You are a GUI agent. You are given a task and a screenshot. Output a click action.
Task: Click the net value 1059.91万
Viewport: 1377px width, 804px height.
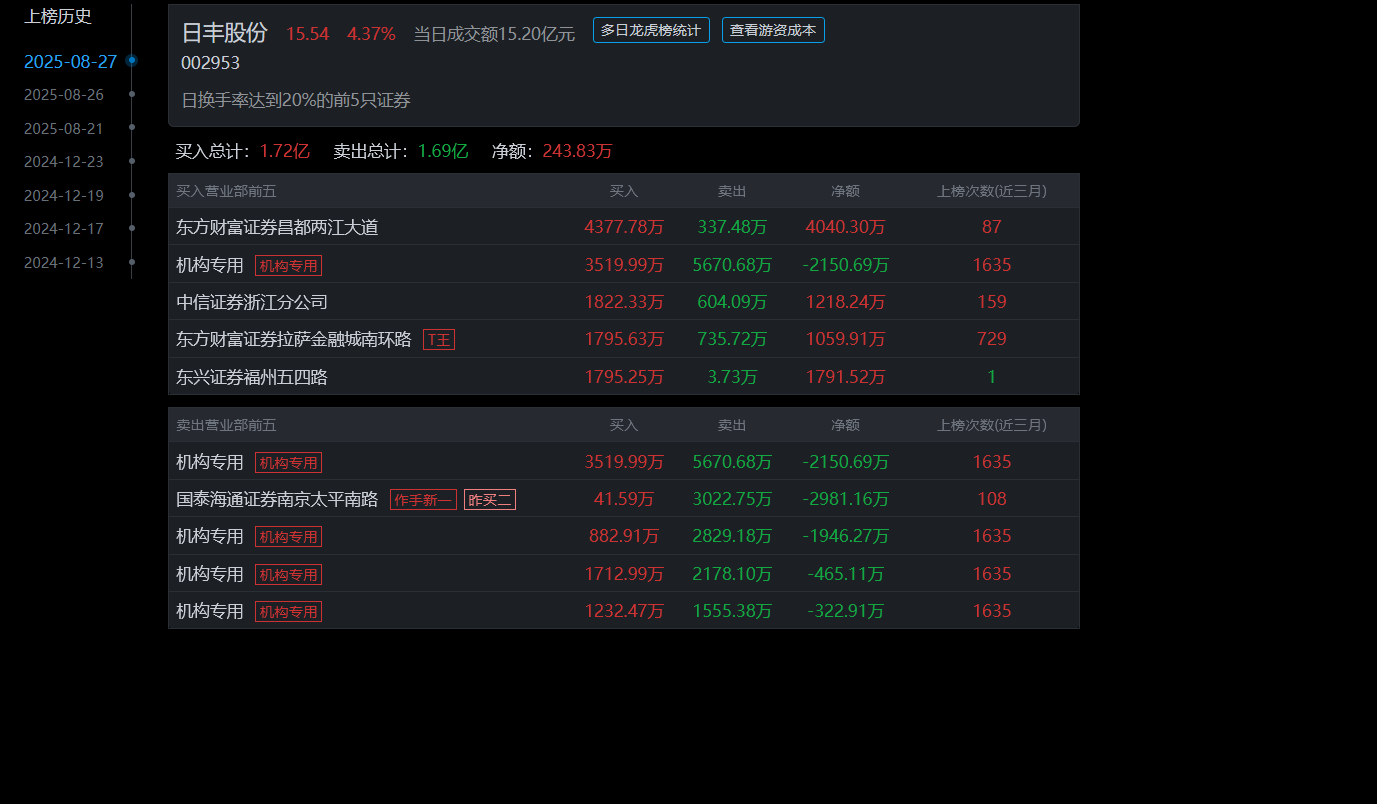(845, 339)
